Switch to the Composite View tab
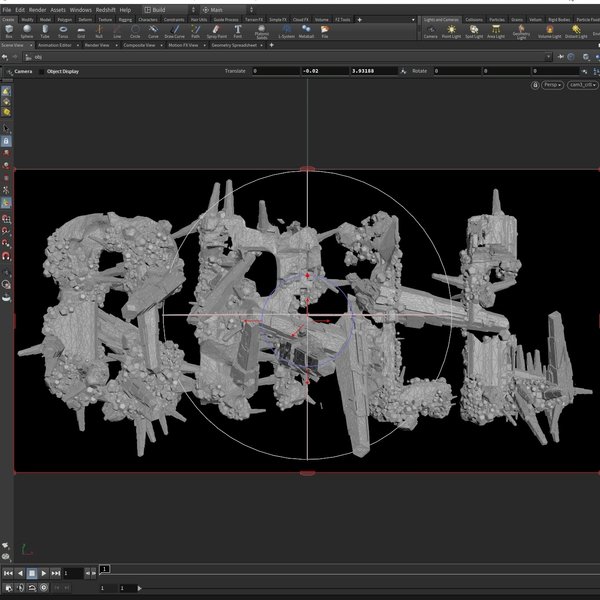 tap(139, 45)
